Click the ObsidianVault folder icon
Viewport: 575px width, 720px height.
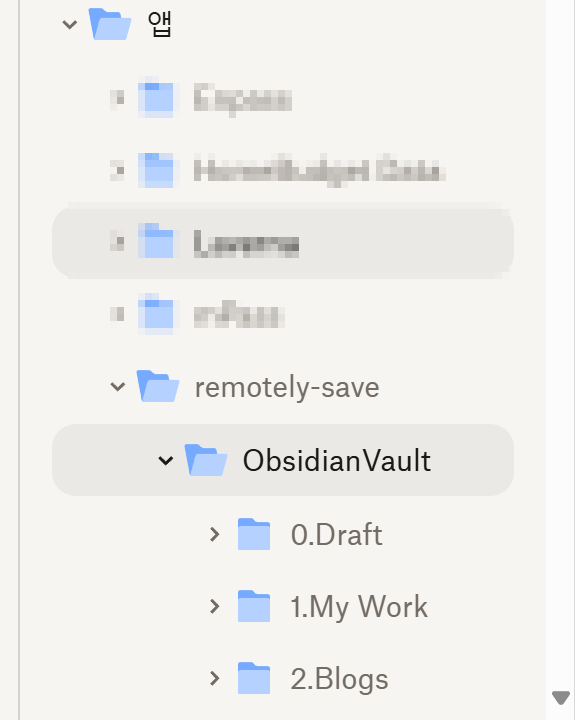click(x=206, y=460)
